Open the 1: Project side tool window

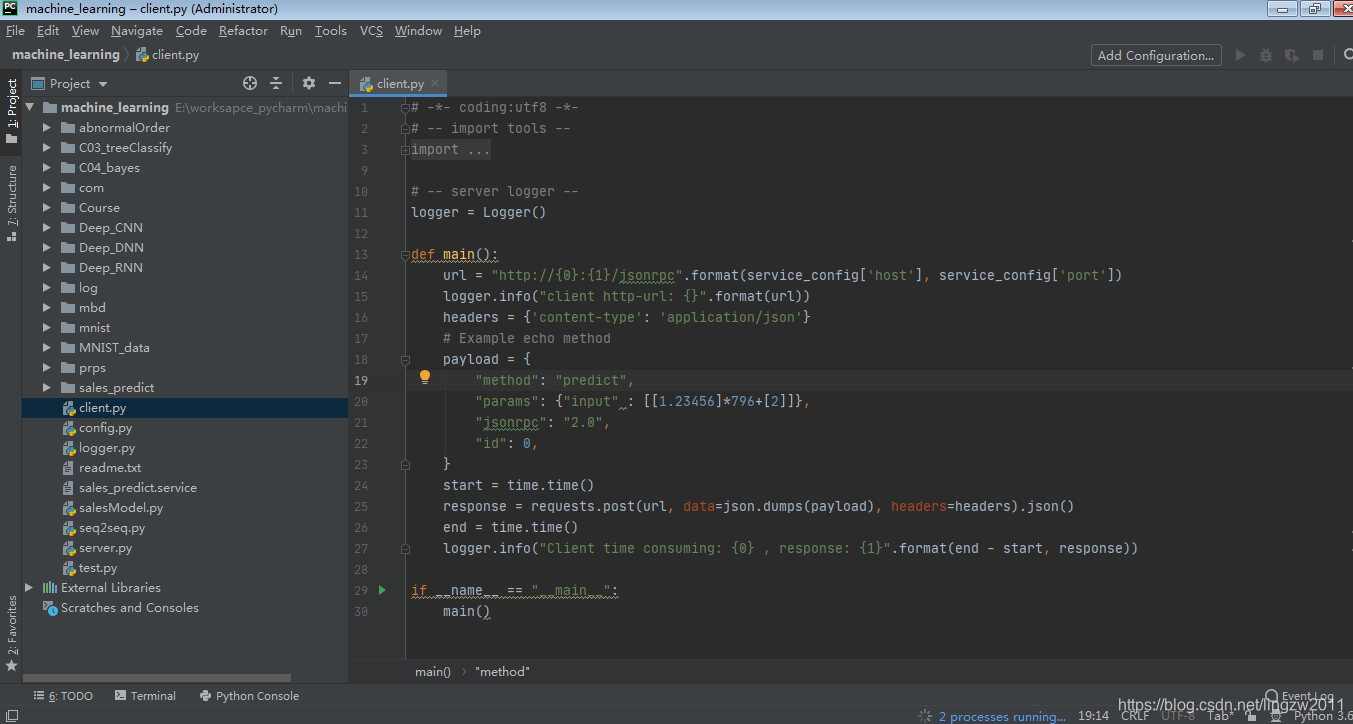point(11,112)
